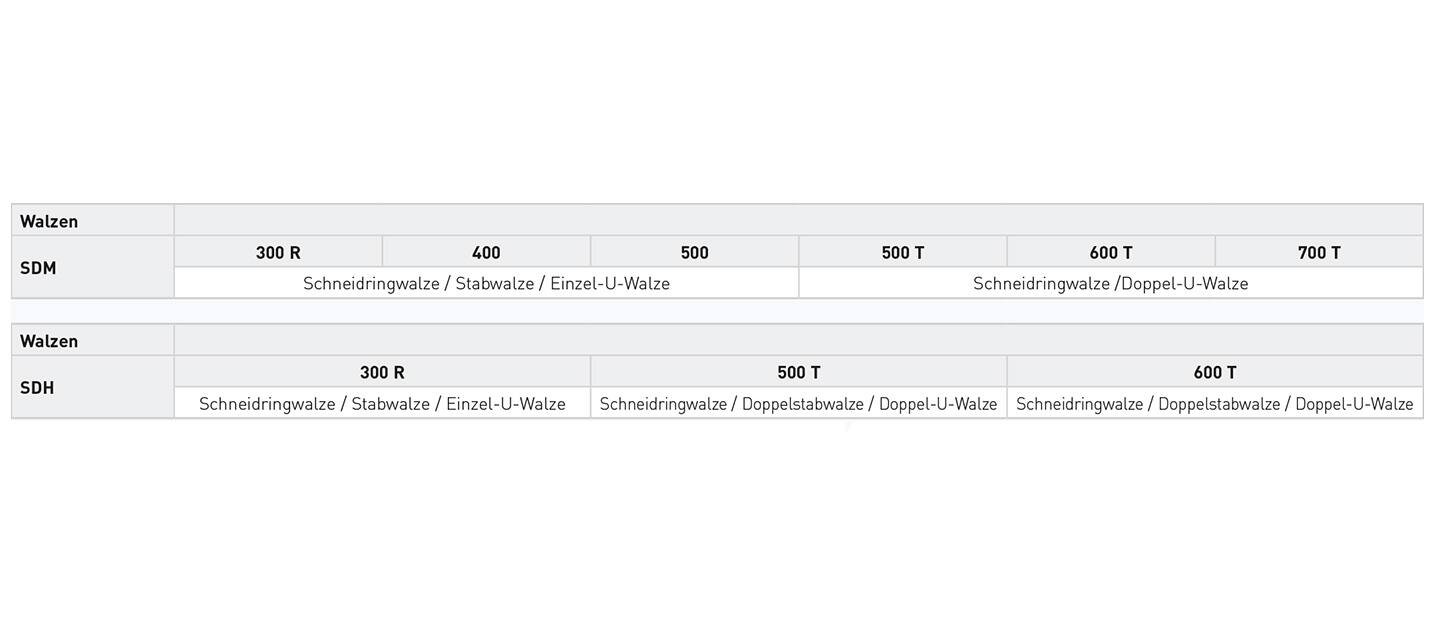Click the SDM 300 R column header
Screen dimensions: 1440x620
point(278,252)
